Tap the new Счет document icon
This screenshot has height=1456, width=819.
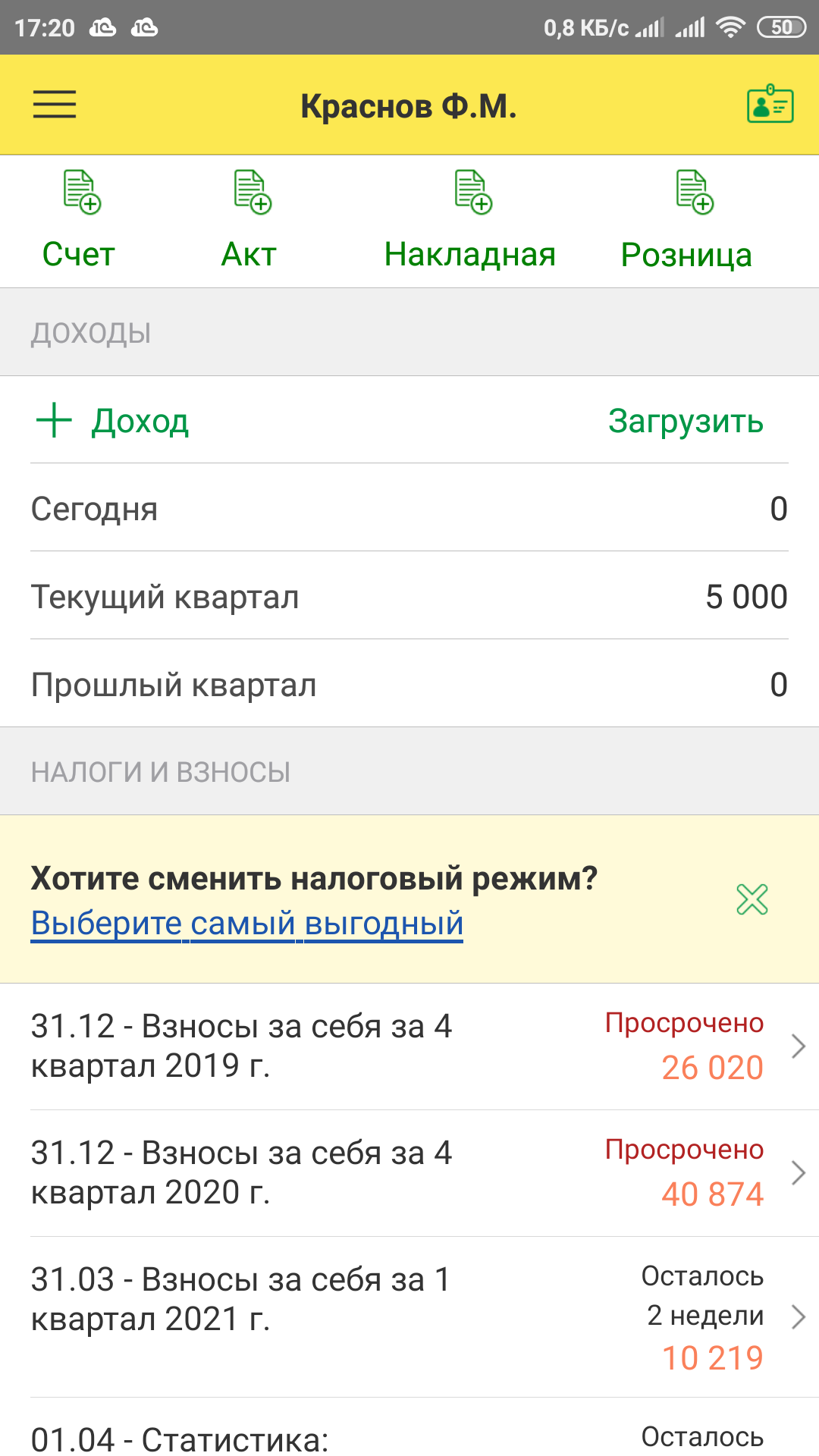click(82, 193)
